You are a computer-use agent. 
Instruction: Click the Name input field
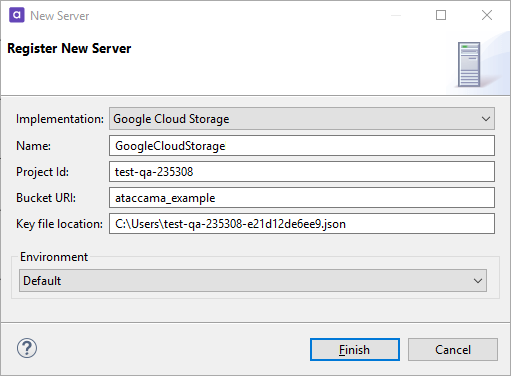[x=302, y=146]
